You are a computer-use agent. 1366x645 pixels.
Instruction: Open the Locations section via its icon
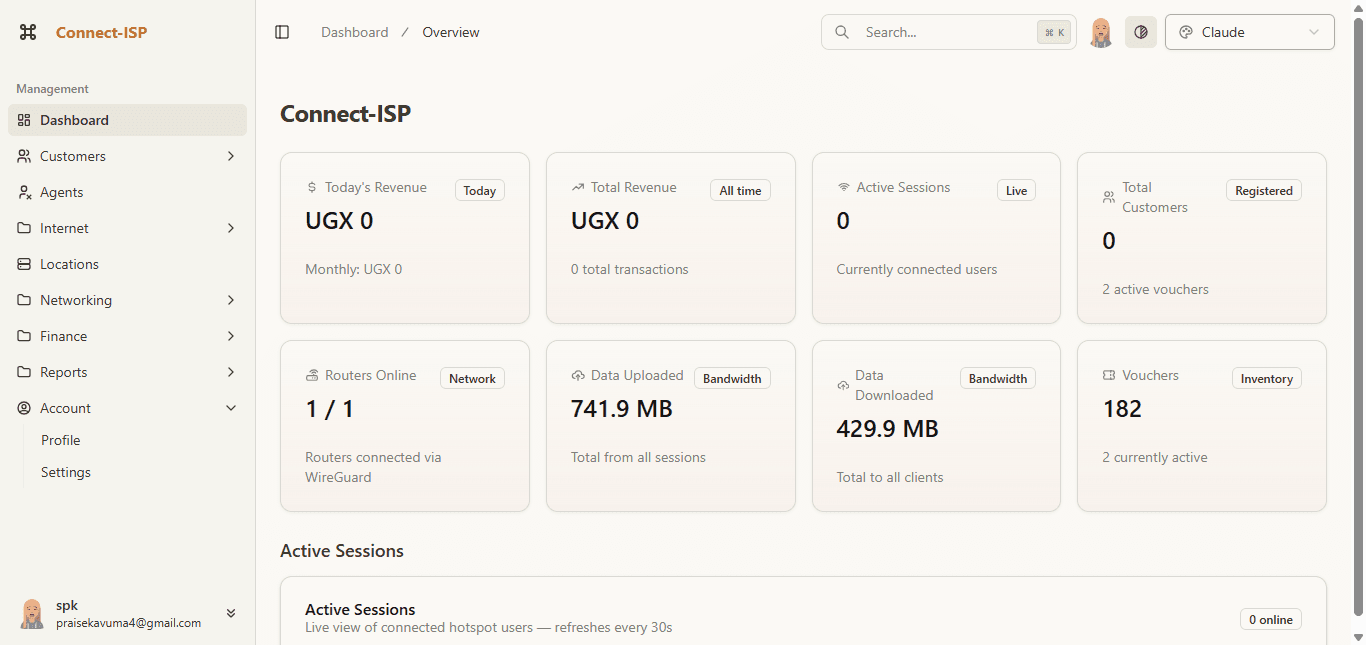pos(23,264)
